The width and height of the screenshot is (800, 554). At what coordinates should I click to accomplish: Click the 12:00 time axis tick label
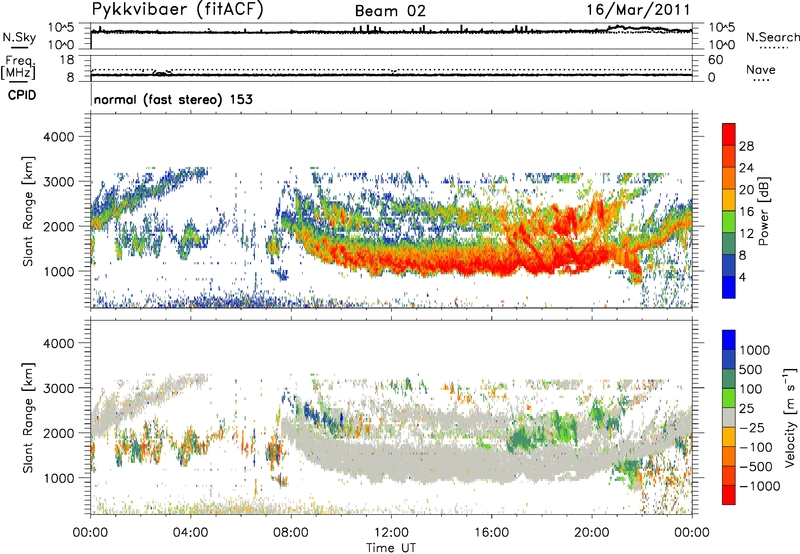391,533
